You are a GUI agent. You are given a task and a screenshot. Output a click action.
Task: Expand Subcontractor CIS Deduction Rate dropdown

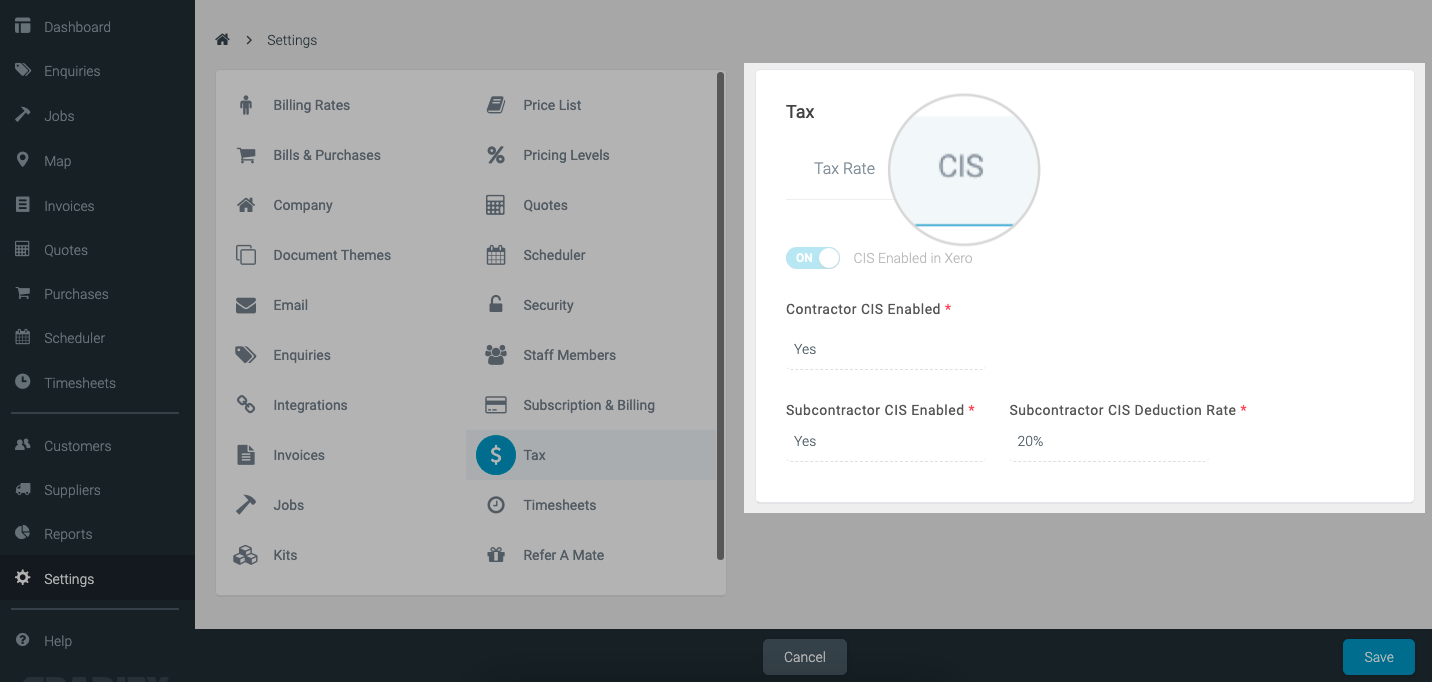pyautogui.click(x=1107, y=442)
